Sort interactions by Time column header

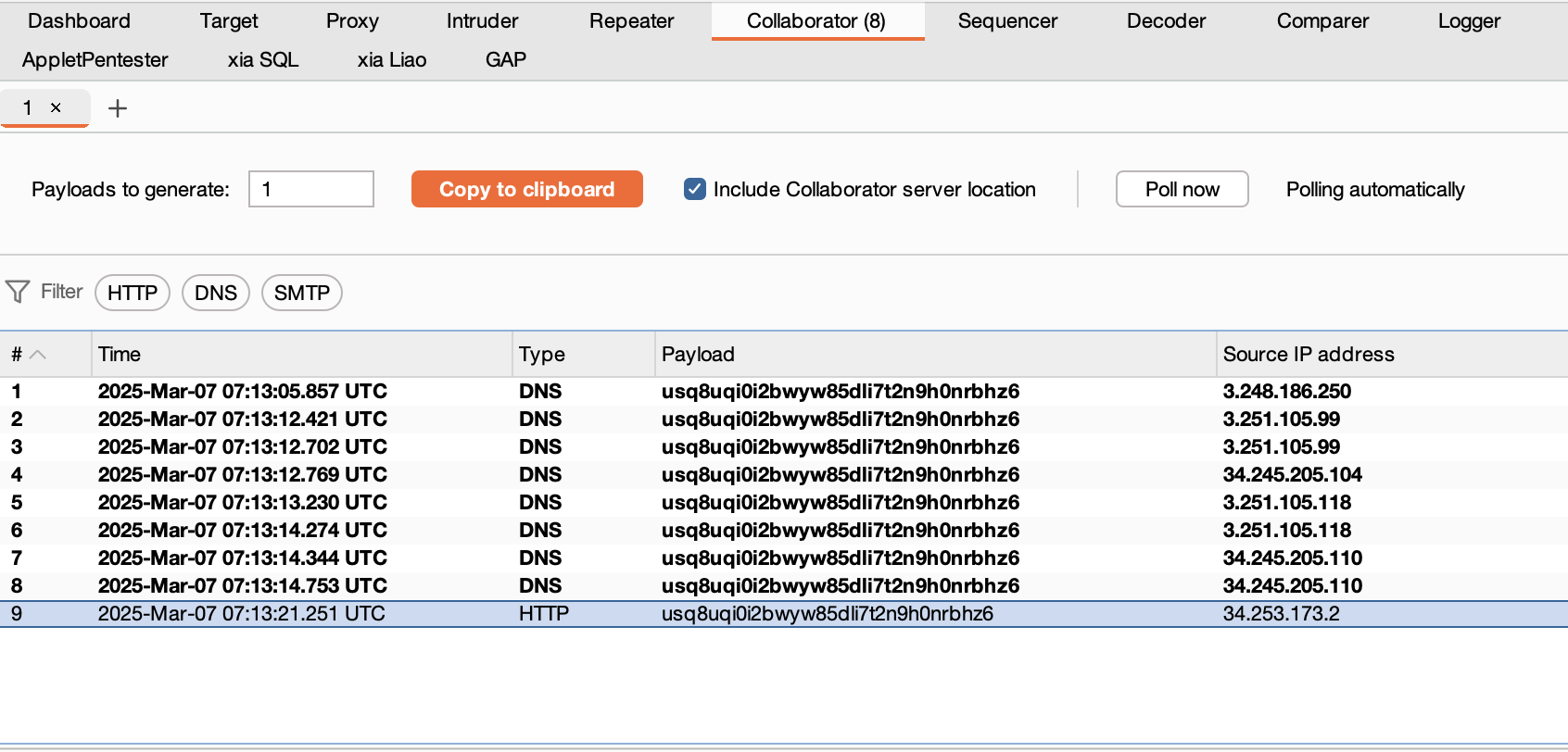[x=120, y=354]
